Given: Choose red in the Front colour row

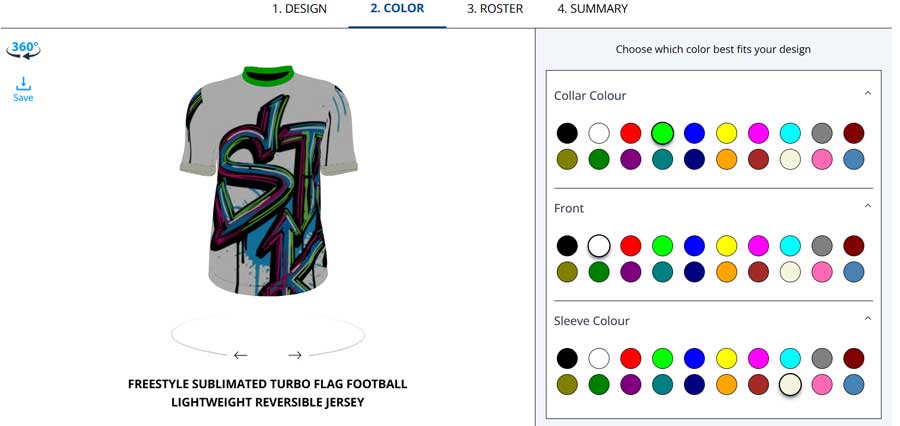Looking at the screenshot, I should point(631,245).
